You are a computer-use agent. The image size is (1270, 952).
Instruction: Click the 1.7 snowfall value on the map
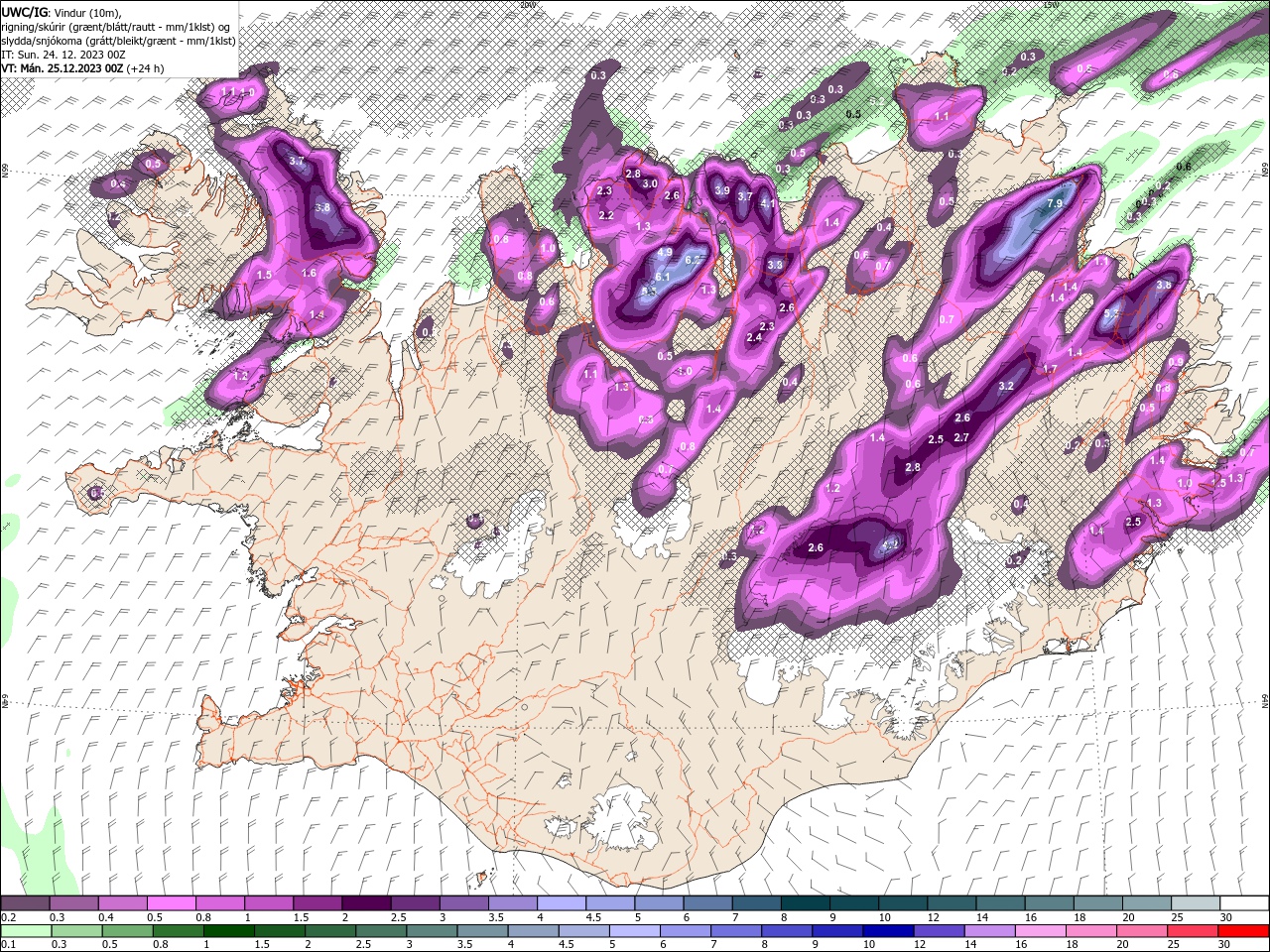[x=1050, y=369]
